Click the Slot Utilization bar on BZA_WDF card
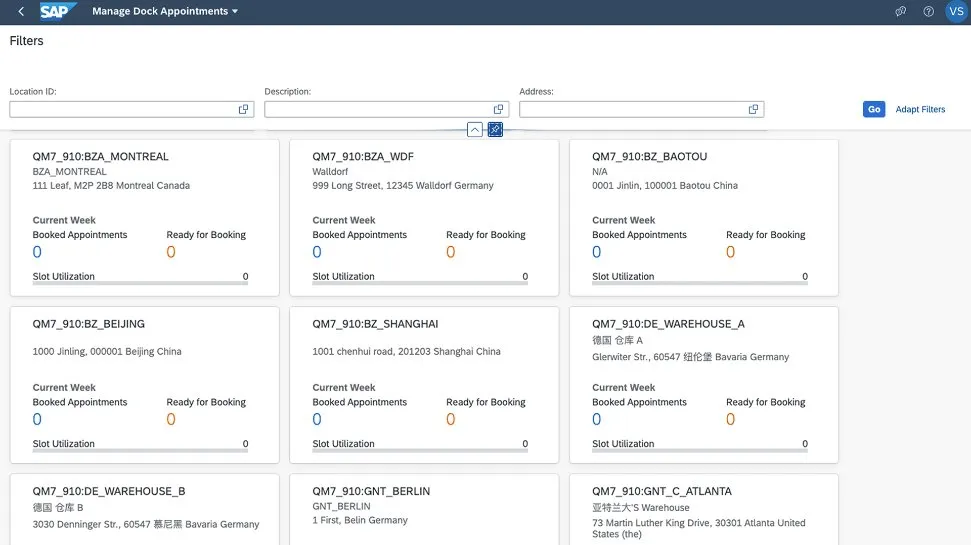 [x=420, y=284]
